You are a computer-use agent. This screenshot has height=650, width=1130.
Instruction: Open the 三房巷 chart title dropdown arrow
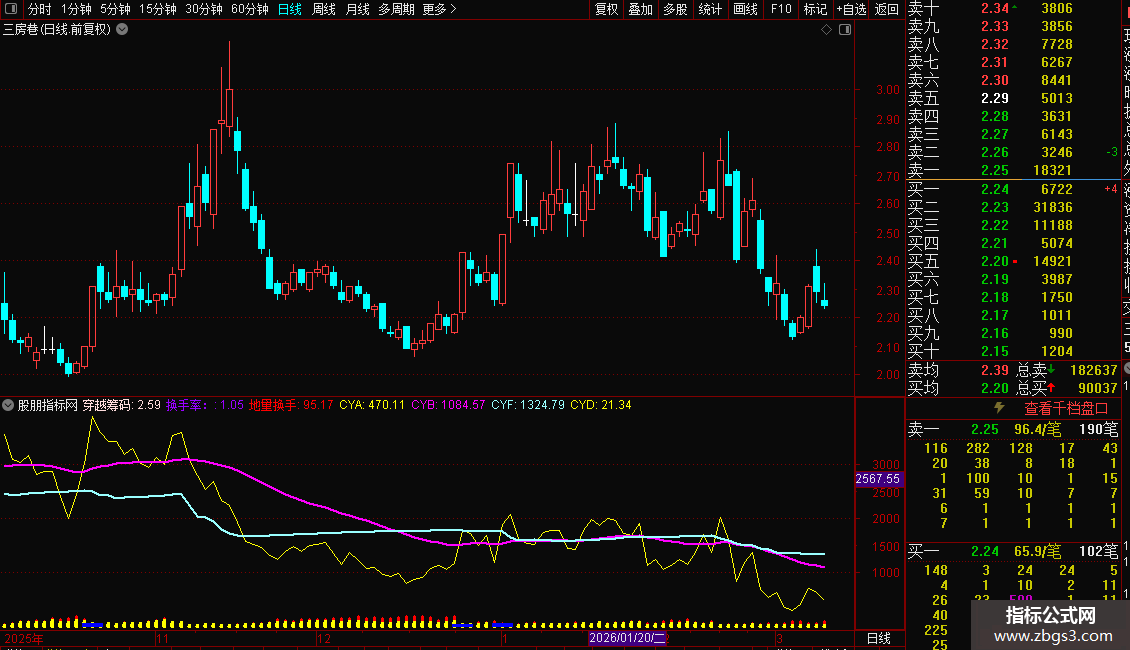[122, 29]
